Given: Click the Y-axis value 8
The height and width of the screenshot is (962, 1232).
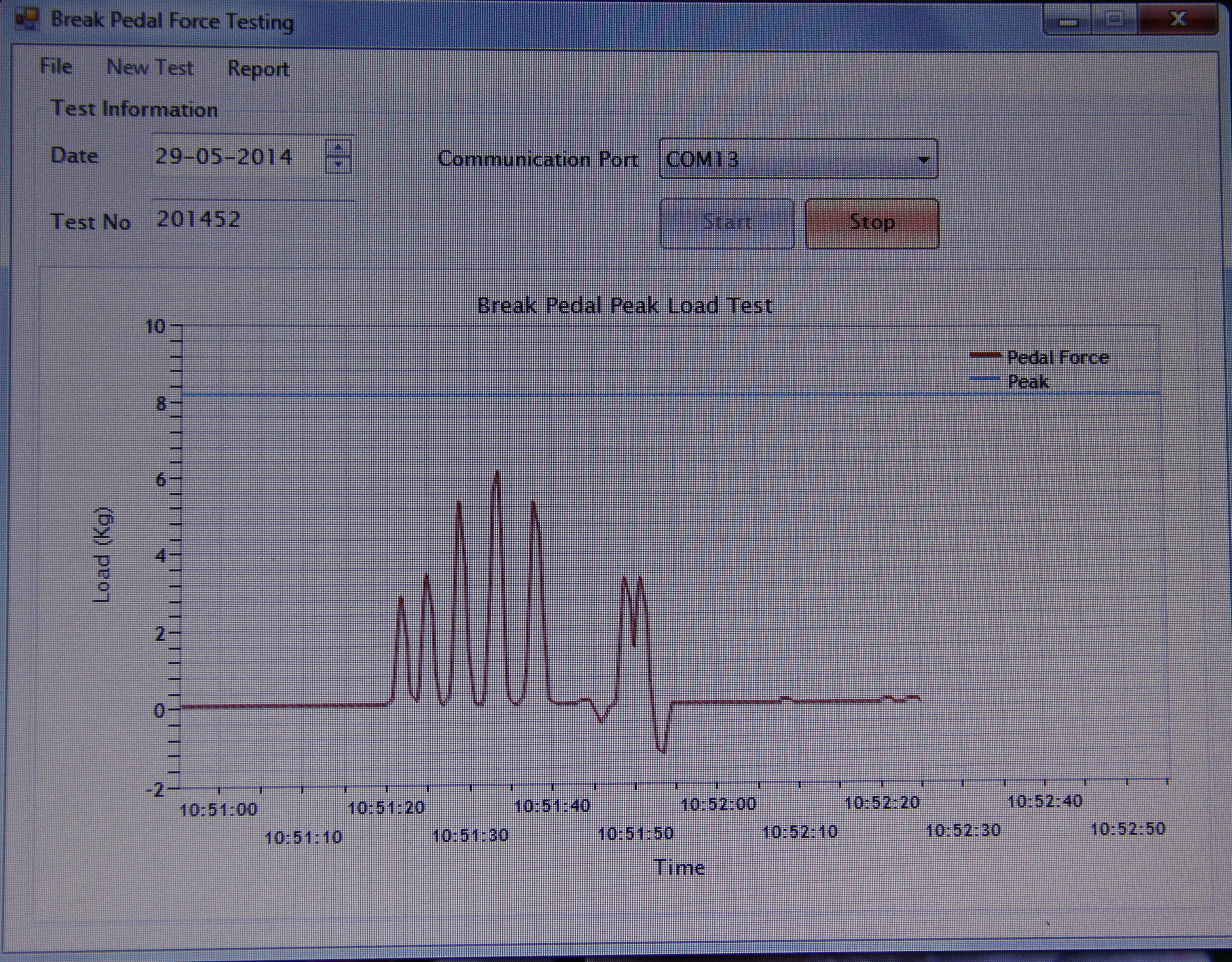Looking at the screenshot, I should pyautogui.click(x=161, y=404).
